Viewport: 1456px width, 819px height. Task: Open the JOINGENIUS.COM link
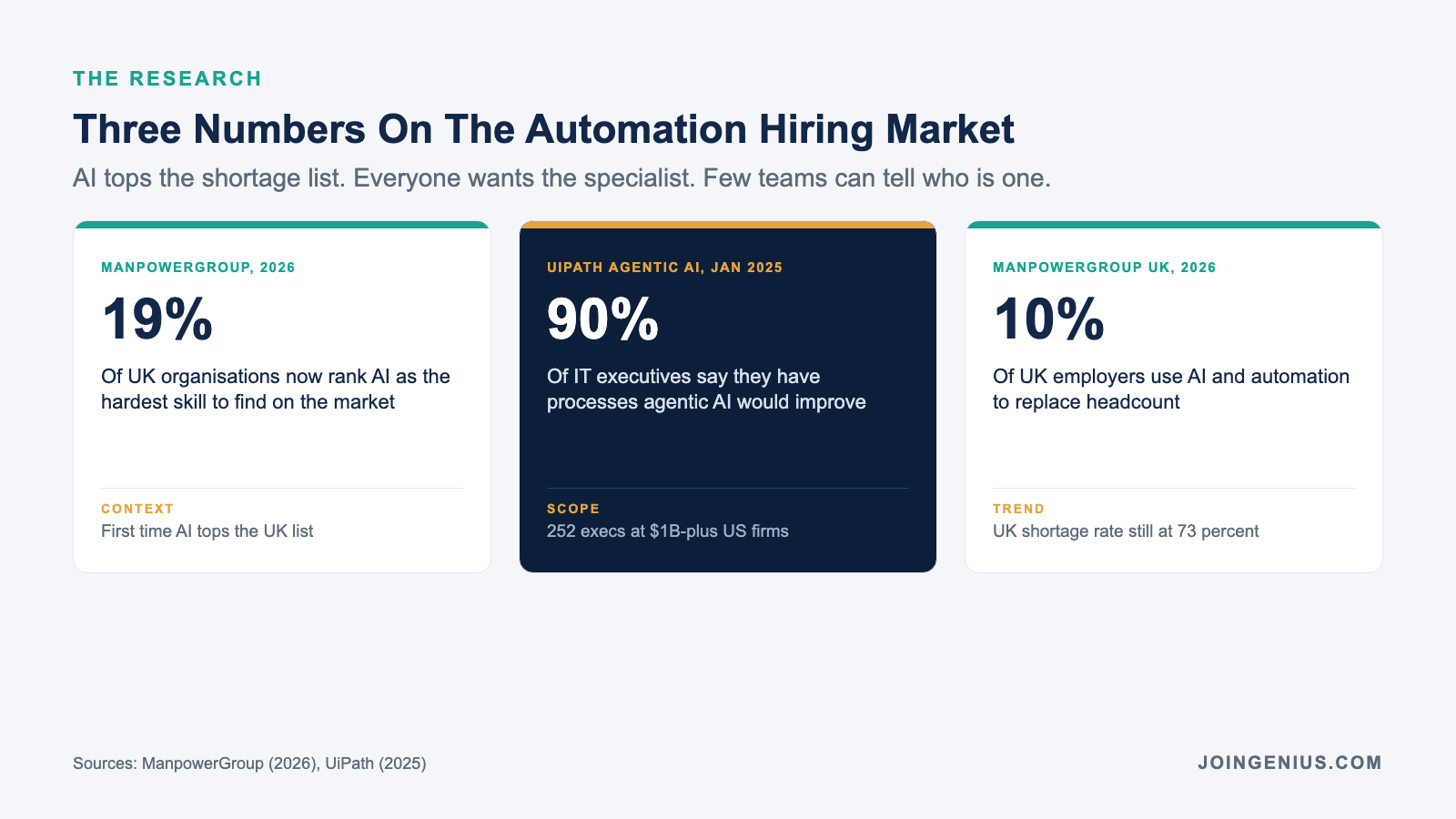coord(1289,763)
